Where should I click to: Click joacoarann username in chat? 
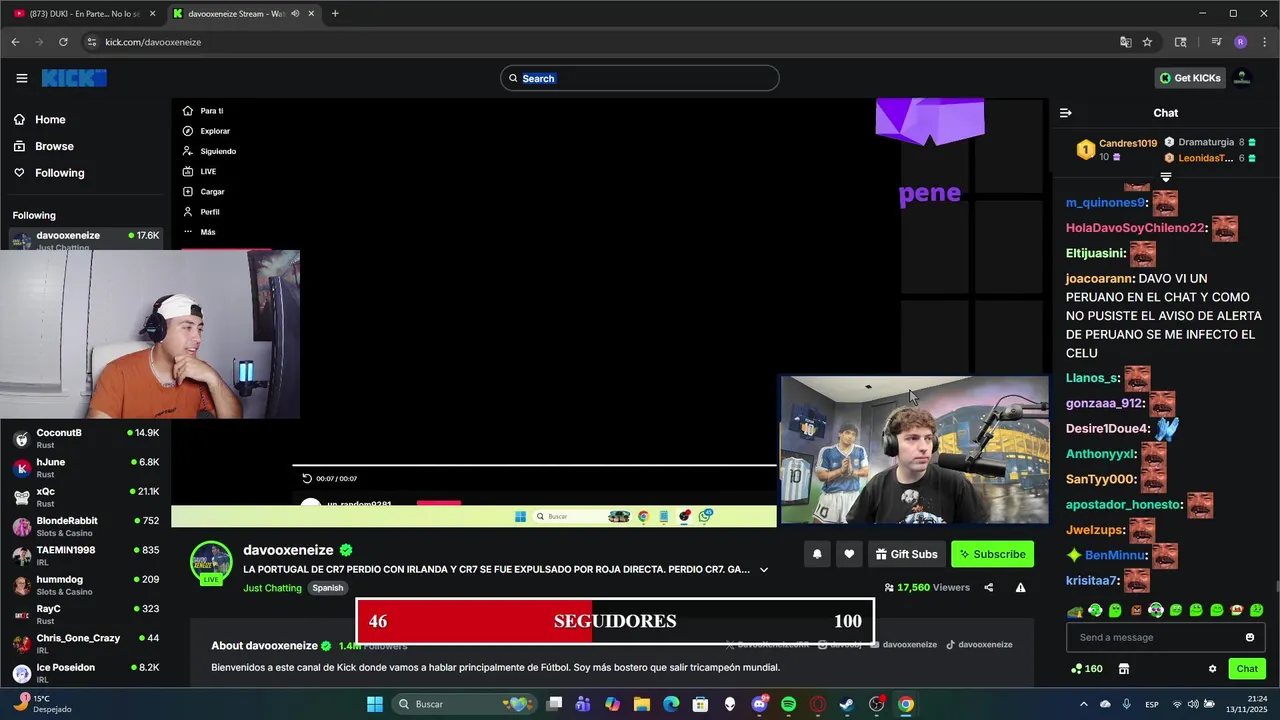click(x=1099, y=279)
